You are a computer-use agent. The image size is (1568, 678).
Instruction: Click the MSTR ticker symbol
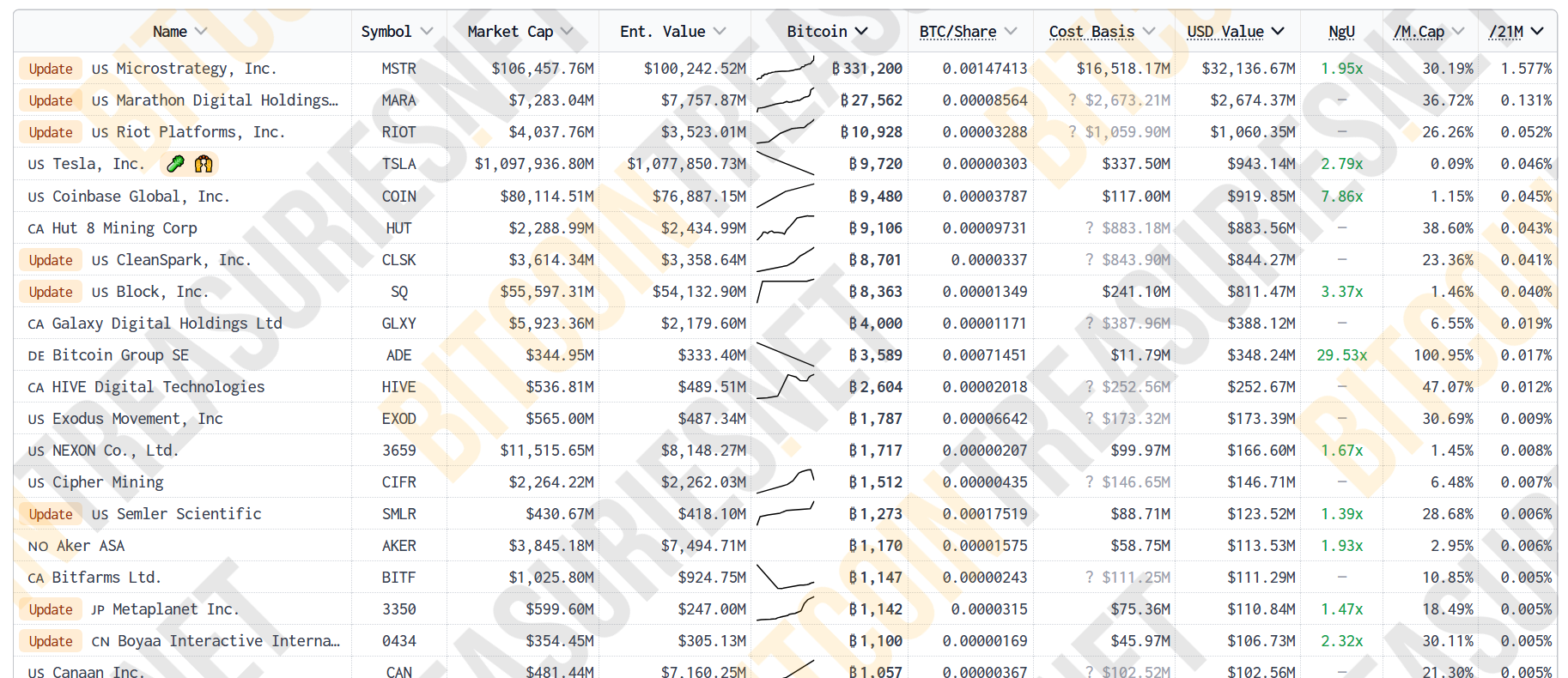[399, 69]
